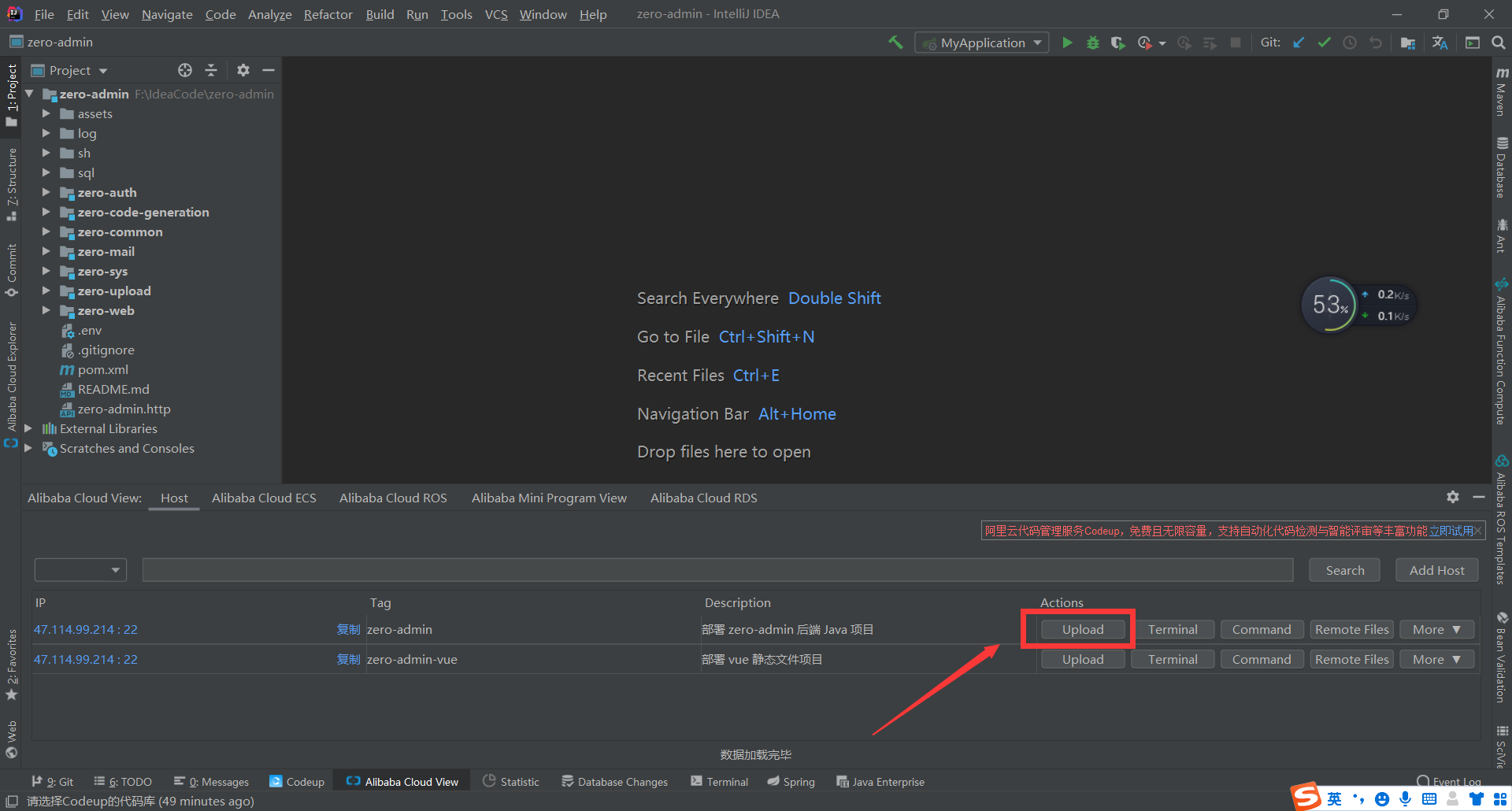Click Command for zero-admin-vue host
Image resolution: width=1512 pixels, height=811 pixels.
1262,659
